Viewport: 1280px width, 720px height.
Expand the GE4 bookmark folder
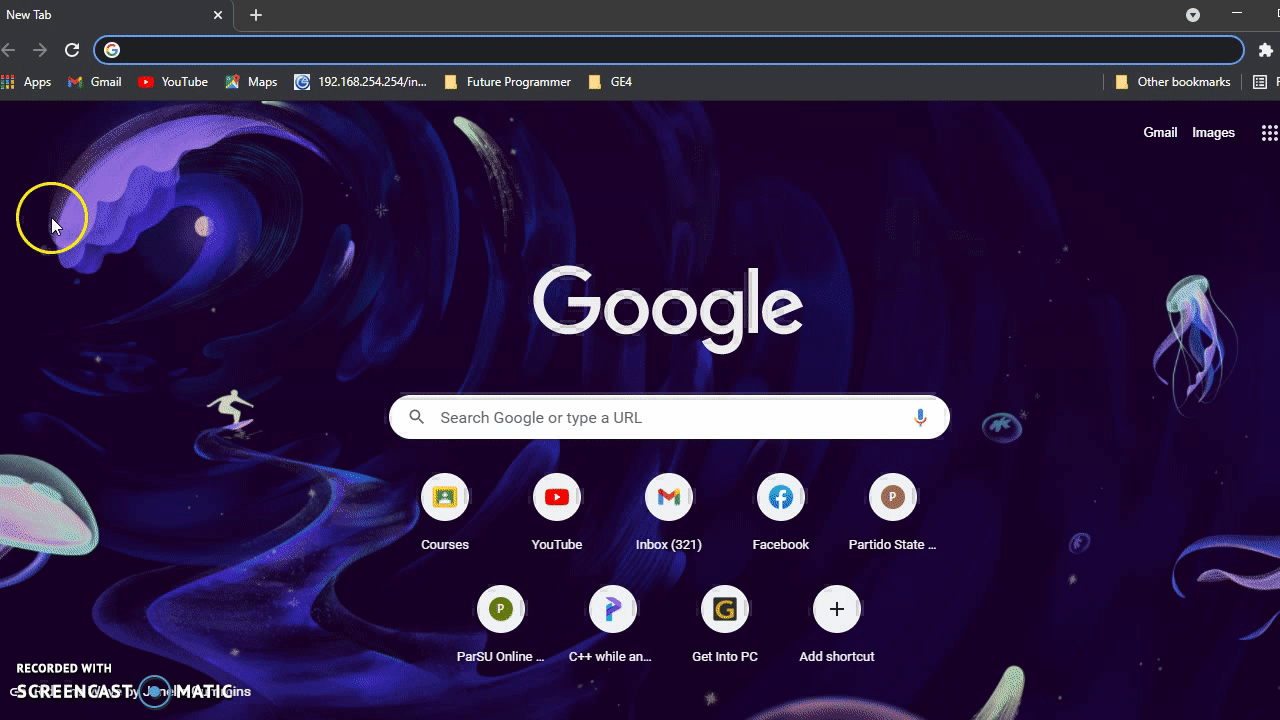[x=611, y=82]
